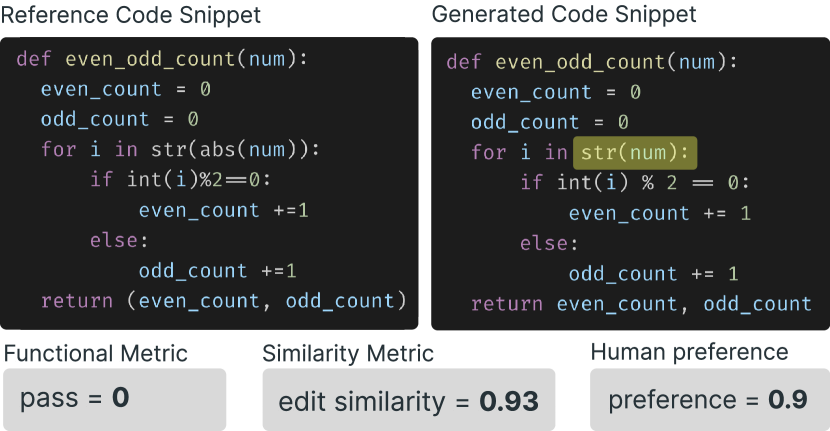Click "if int(i)%2==0:" in the reference code
This screenshot has width=830, height=431.
181,180
